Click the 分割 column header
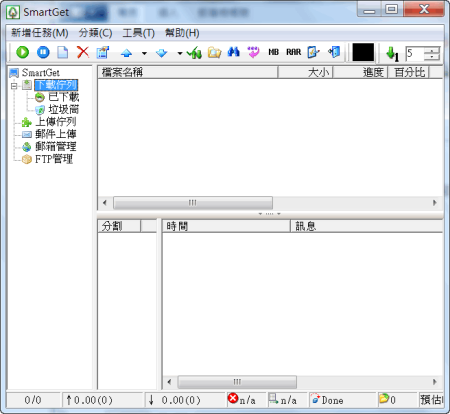This screenshot has height=414, width=450. [119, 226]
